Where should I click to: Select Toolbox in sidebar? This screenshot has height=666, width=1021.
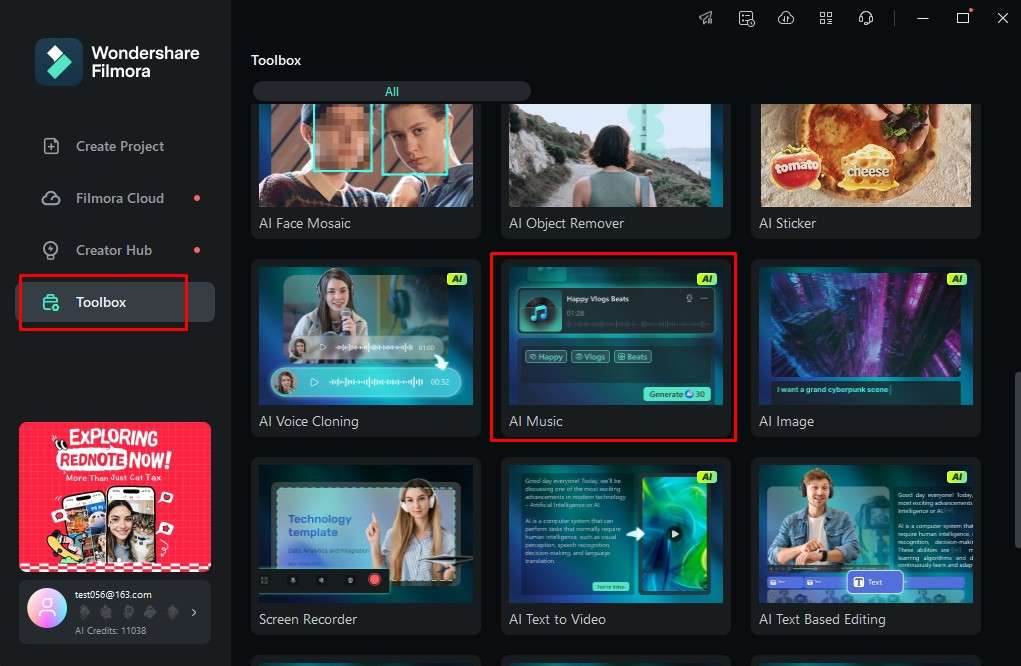coord(115,302)
